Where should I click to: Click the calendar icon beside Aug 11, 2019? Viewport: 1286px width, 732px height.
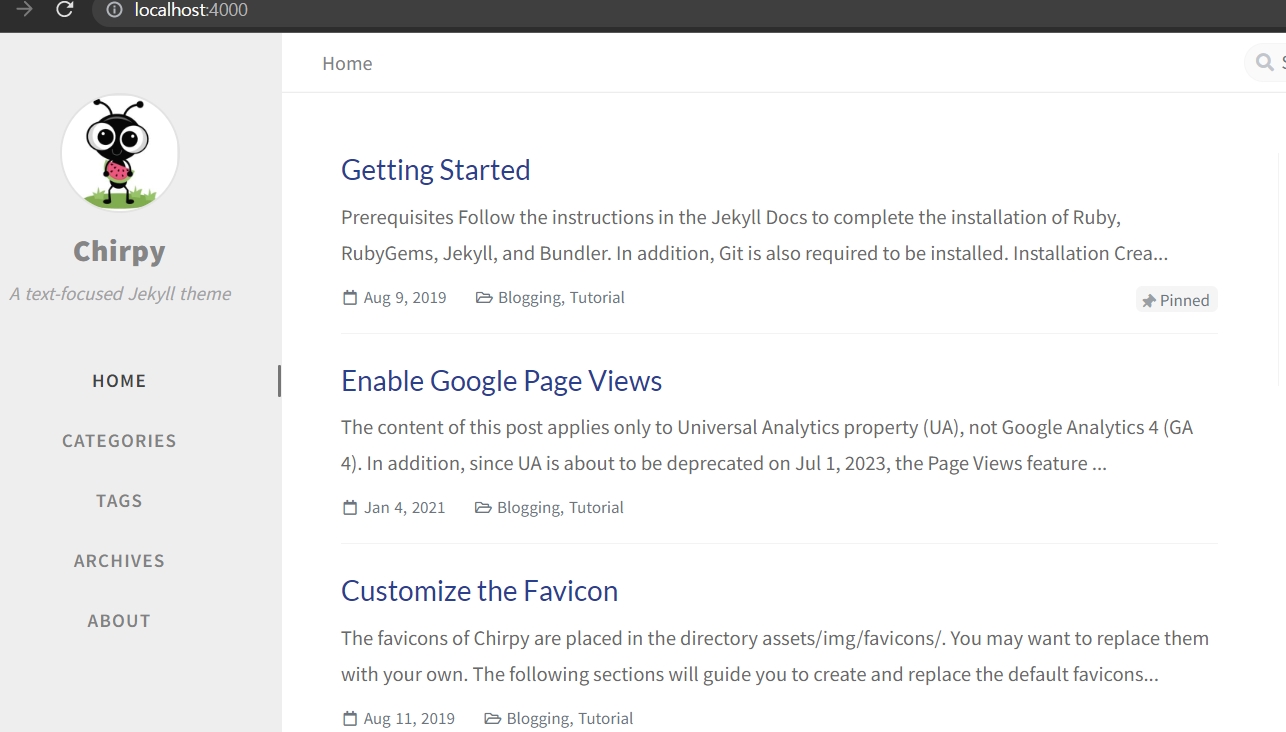point(350,719)
